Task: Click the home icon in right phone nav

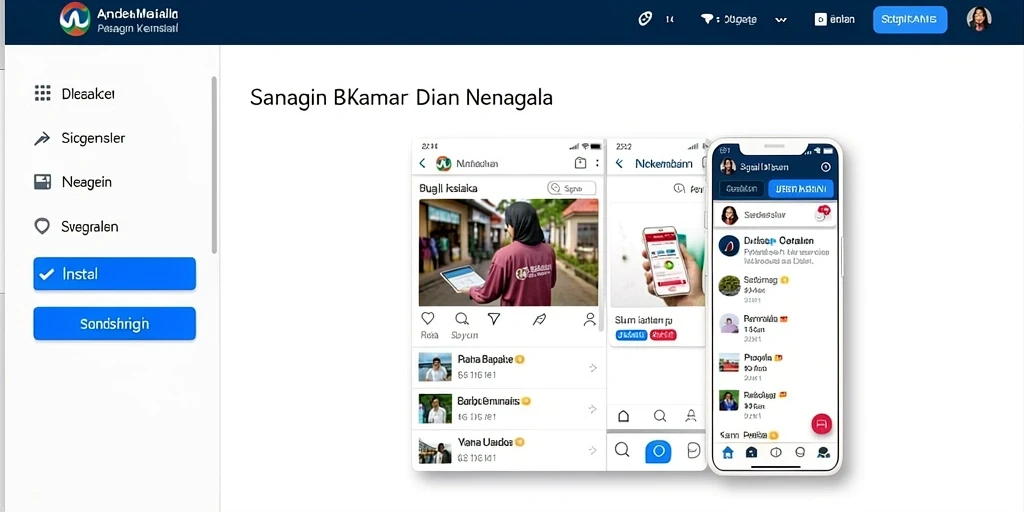Action: (728, 453)
